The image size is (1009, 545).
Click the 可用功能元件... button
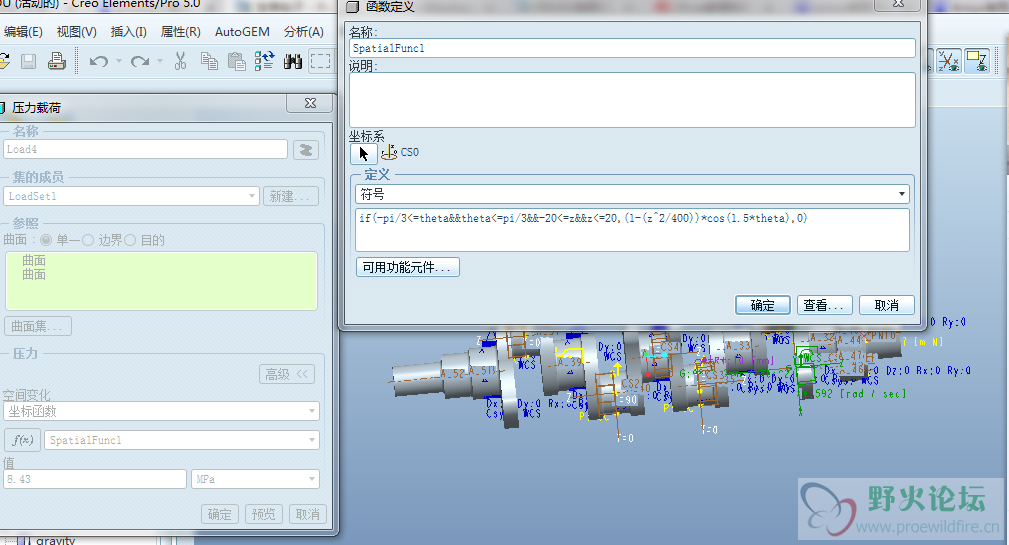(408, 267)
